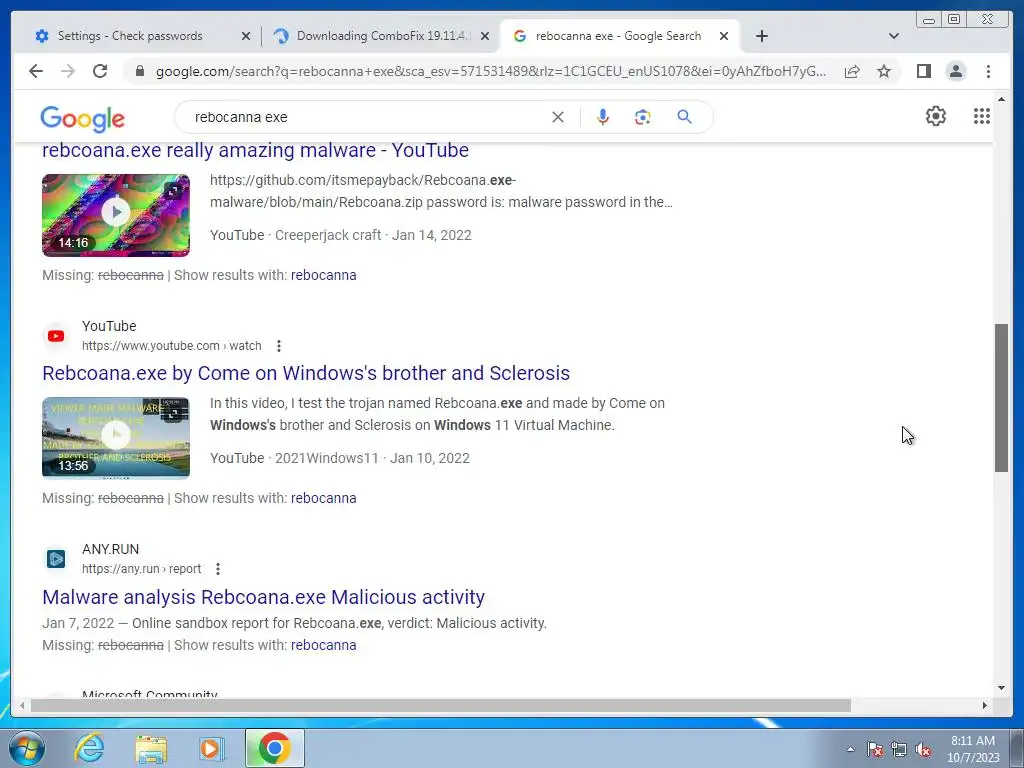Image resolution: width=1024 pixels, height=768 pixels.
Task: Open rebcoana.exe really amazing malware link
Action: 255,150
